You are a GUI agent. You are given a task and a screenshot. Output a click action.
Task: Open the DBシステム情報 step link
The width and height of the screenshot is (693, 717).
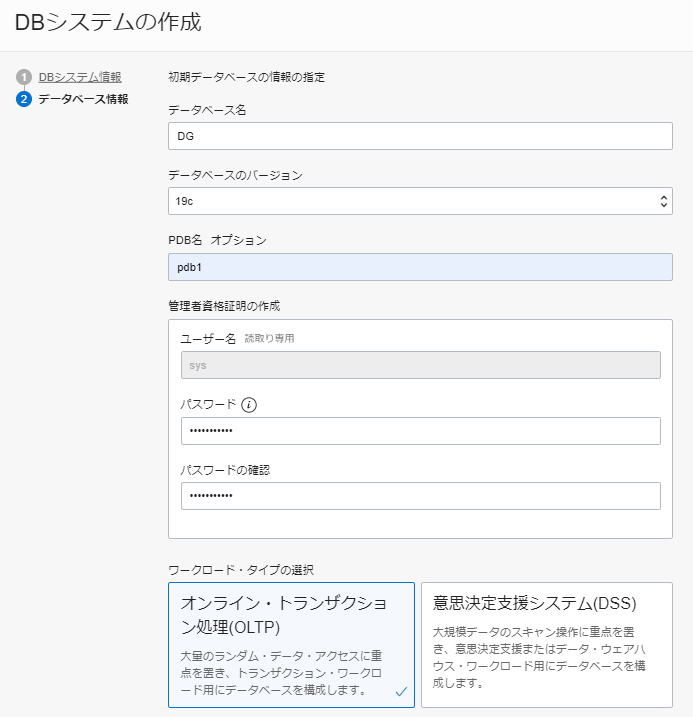(x=80, y=77)
